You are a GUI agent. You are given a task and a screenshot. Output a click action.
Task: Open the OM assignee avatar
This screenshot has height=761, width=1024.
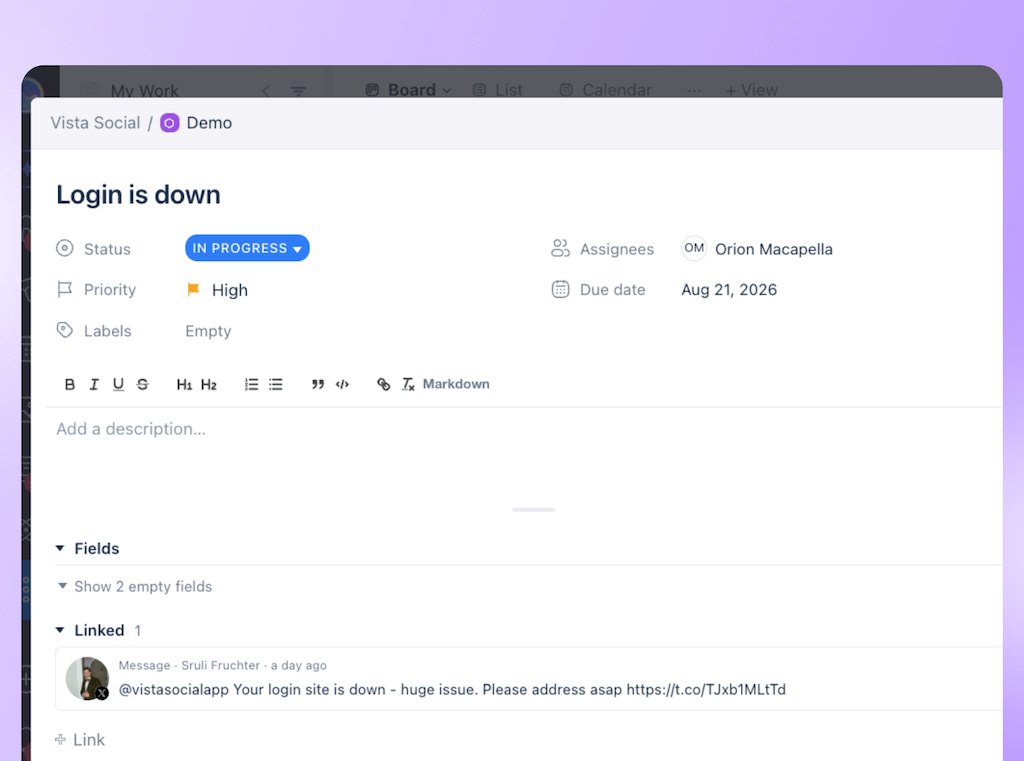pos(694,248)
